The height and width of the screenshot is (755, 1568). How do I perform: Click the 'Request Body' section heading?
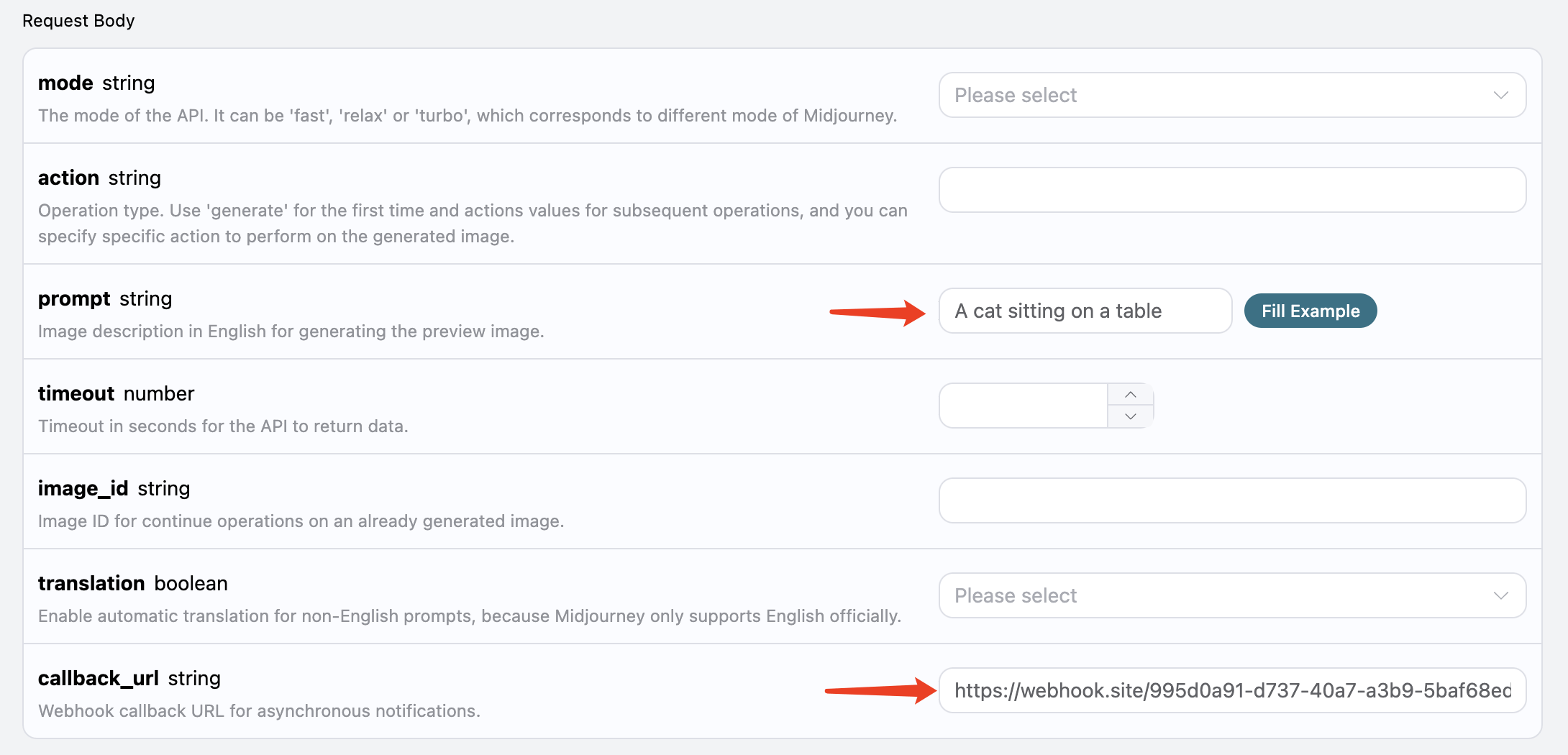coord(78,21)
